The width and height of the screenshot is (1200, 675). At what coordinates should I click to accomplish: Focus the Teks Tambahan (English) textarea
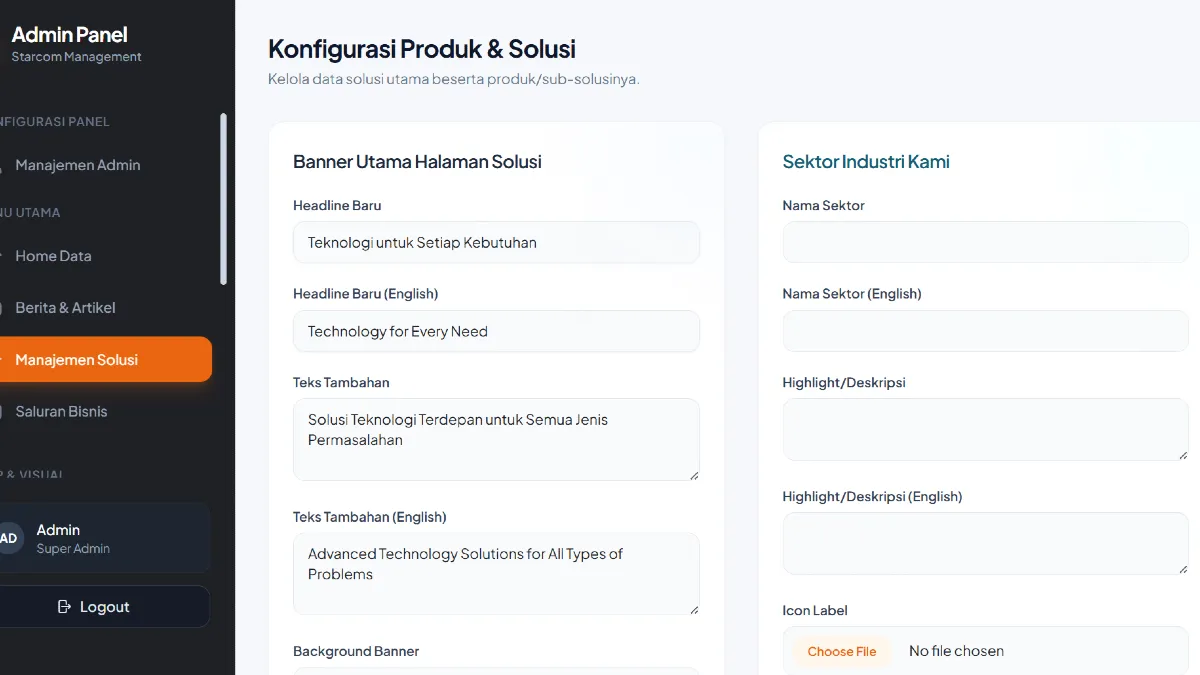tap(496, 573)
